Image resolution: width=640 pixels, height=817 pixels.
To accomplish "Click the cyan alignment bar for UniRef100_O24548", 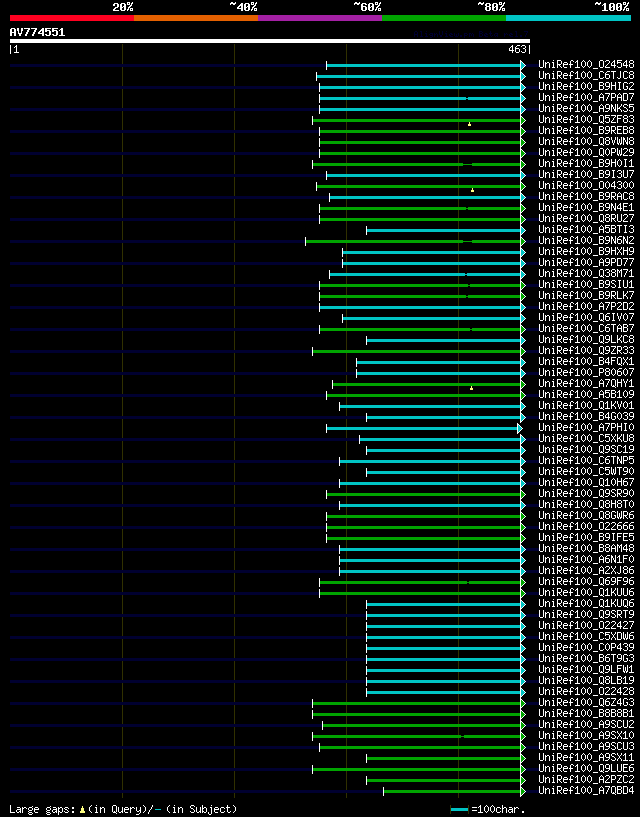I will (x=424, y=65).
